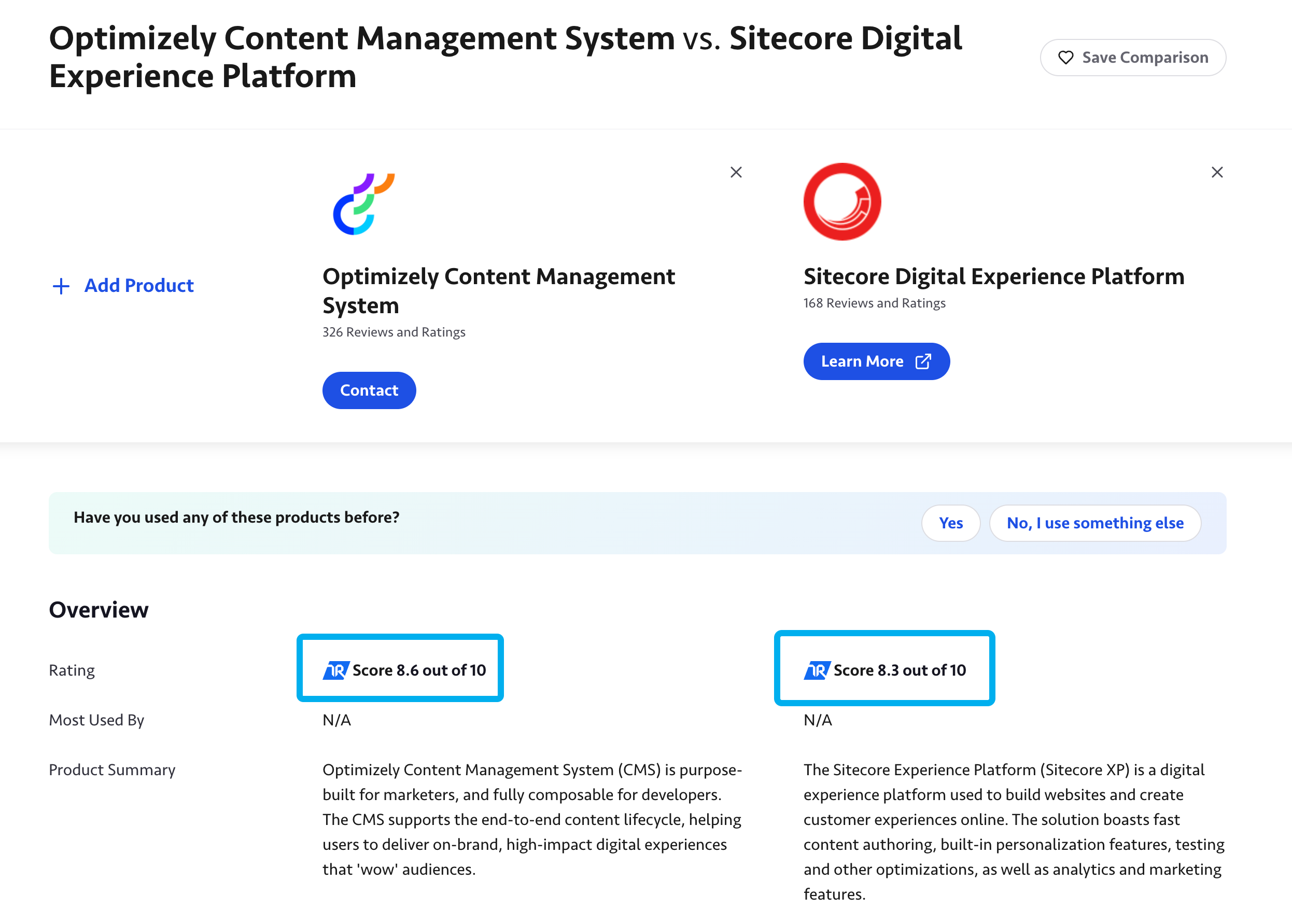Screen dimensions: 1292x924
Task: Click the Sitecore Digital Experience Platform title
Action: (x=994, y=276)
